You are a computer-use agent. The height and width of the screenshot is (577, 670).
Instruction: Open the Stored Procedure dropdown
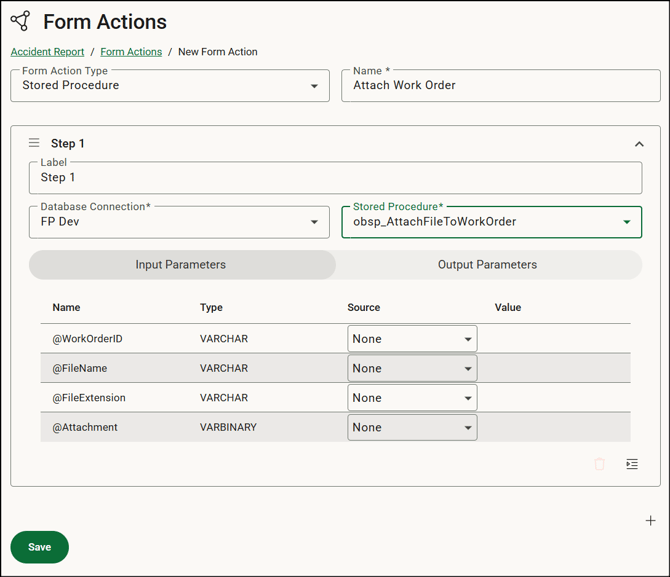(x=491, y=222)
